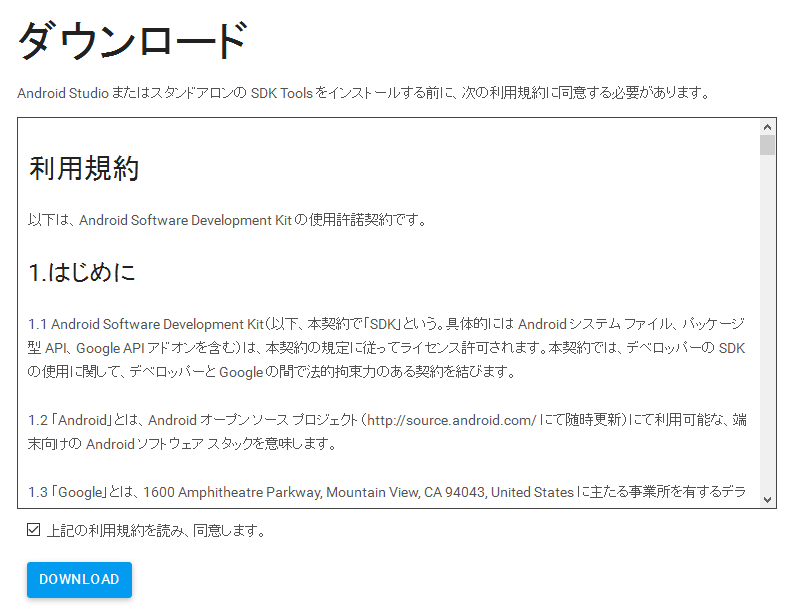Click the 利用規約 heading
The height and width of the screenshot is (612, 793).
click(84, 168)
